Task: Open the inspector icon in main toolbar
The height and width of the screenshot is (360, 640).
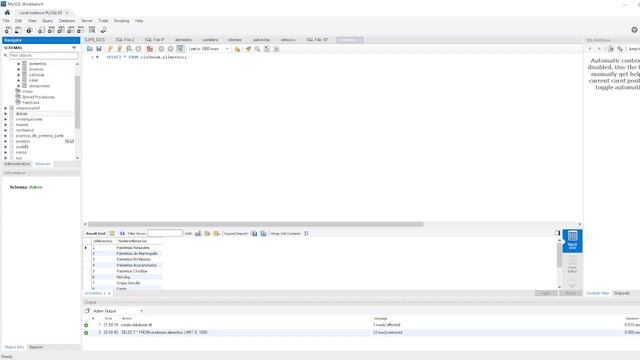Action: point(29,30)
